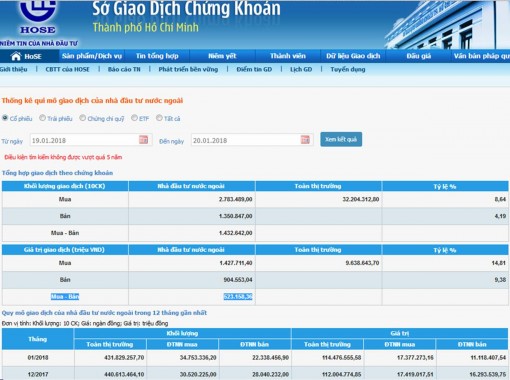510x380 pixels.
Task: Select the Cổ phiếu radio button
Action: click(x=5, y=118)
